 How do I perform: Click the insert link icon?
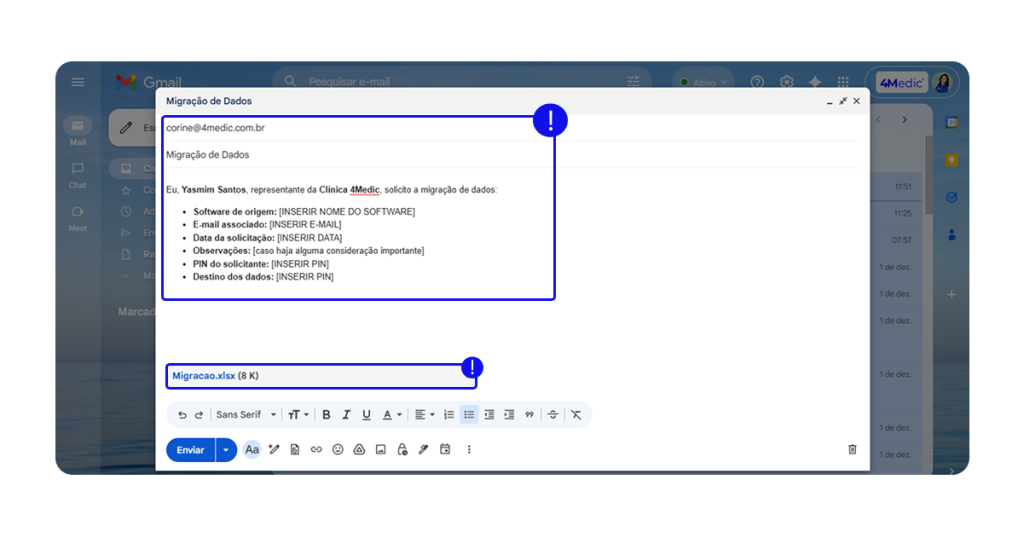coord(316,450)
